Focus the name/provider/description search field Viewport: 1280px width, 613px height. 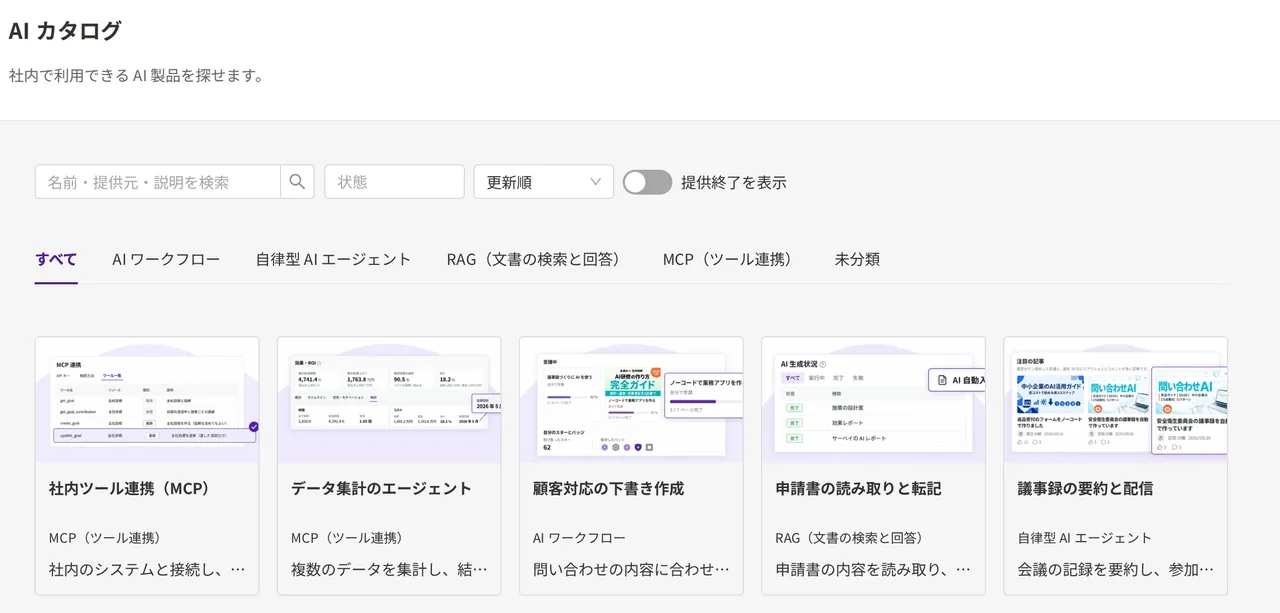coord(158,182)
